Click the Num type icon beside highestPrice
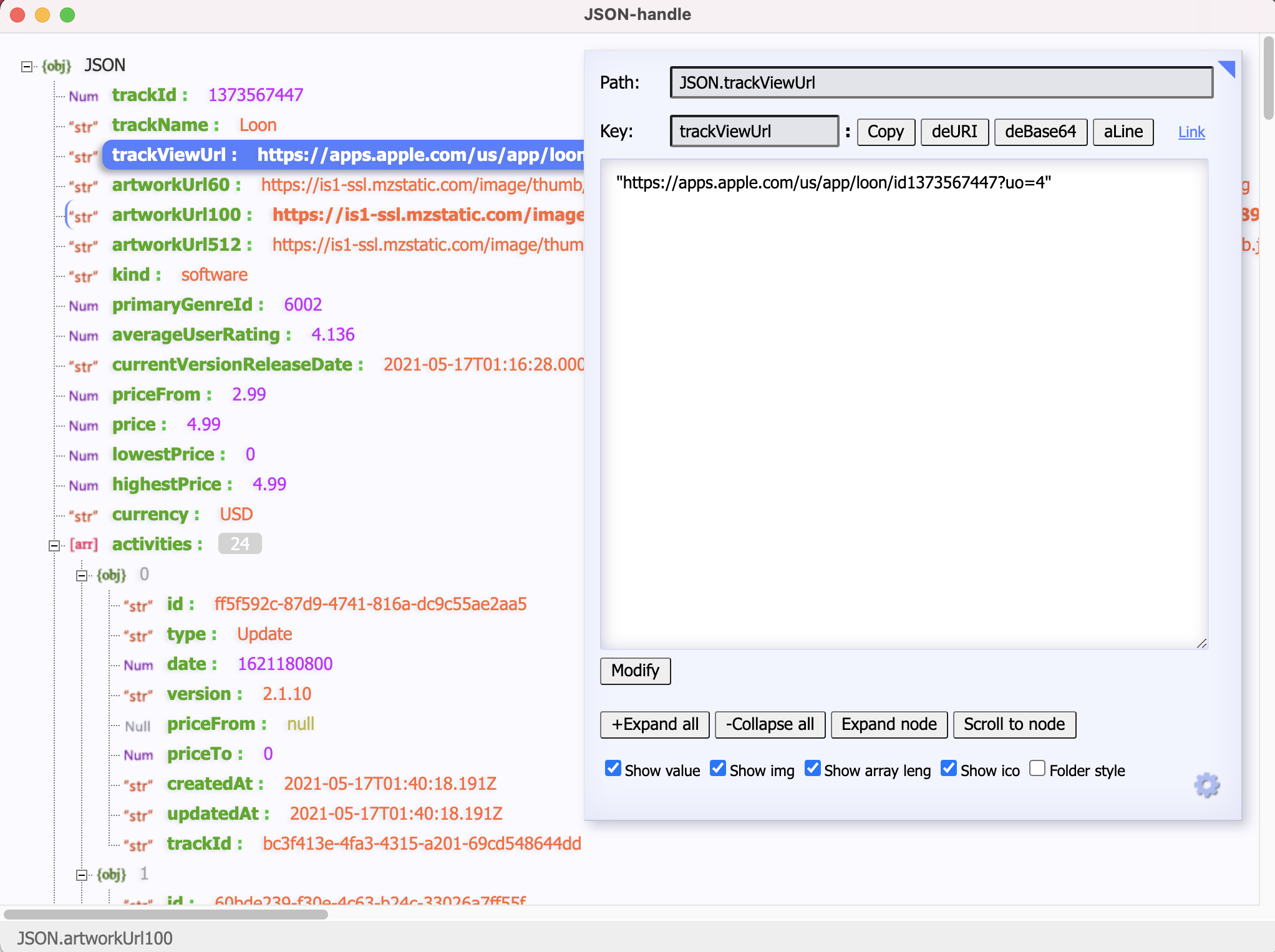The width and height of the screenshot is (1275, 952). pyautogui.click(x=84, y=485)
